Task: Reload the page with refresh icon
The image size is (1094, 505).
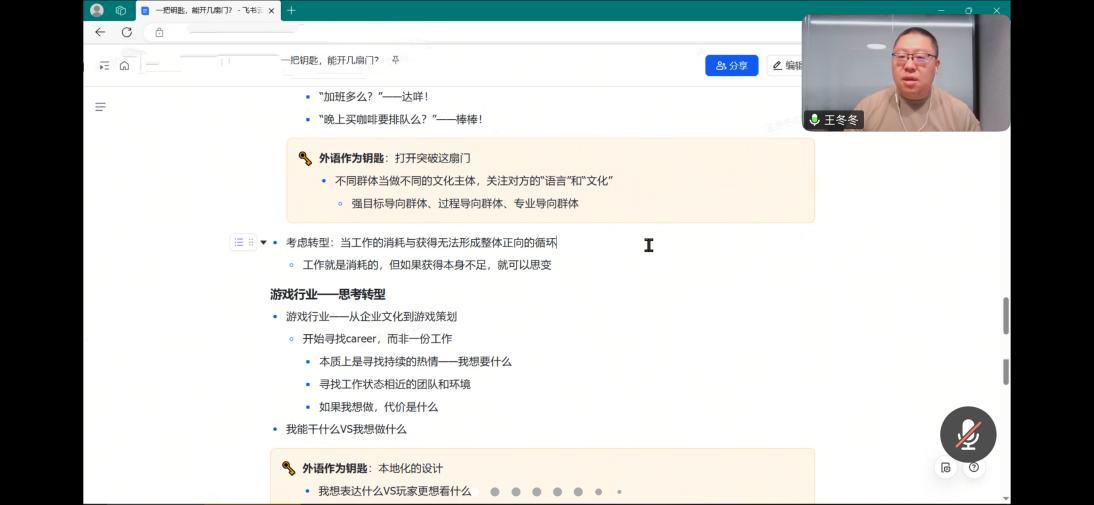Action: click(127, 32)
